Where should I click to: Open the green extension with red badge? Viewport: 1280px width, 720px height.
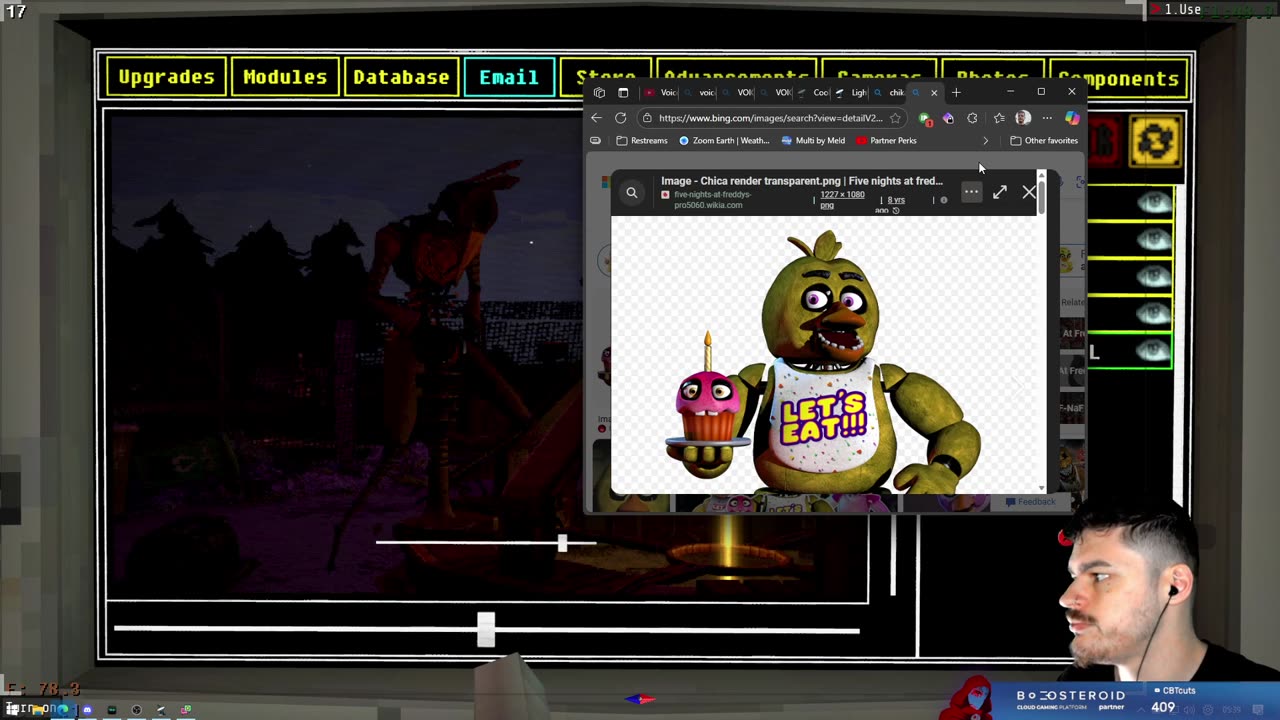(x=925, y=119)
